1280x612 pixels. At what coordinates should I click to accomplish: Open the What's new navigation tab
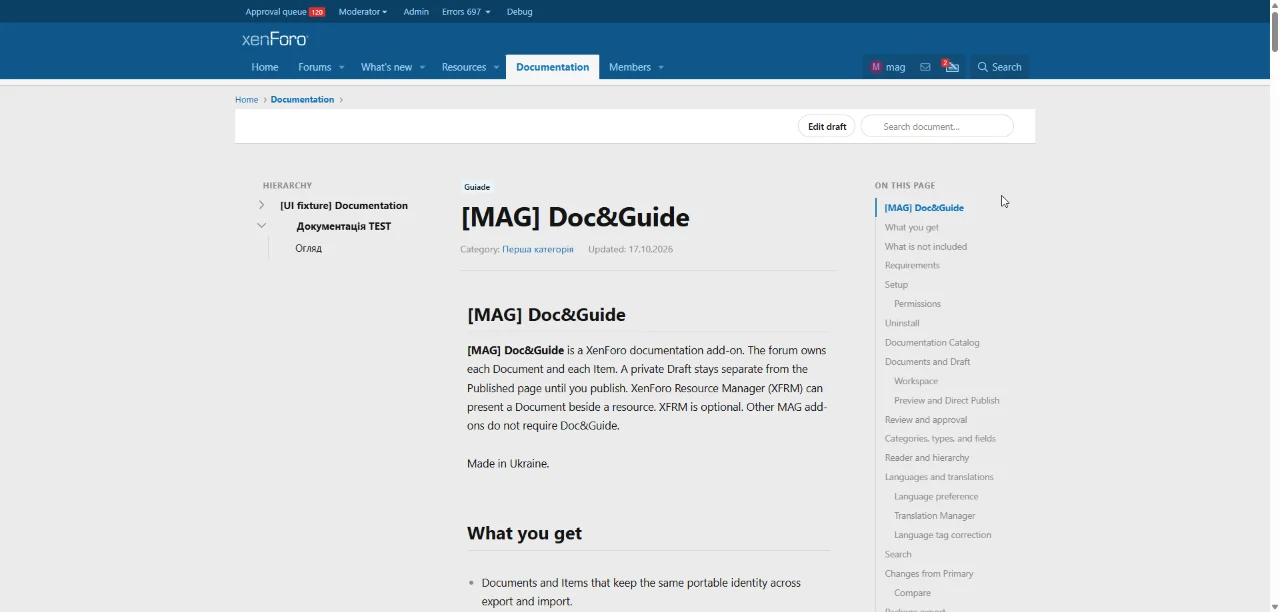pos(386,67)
